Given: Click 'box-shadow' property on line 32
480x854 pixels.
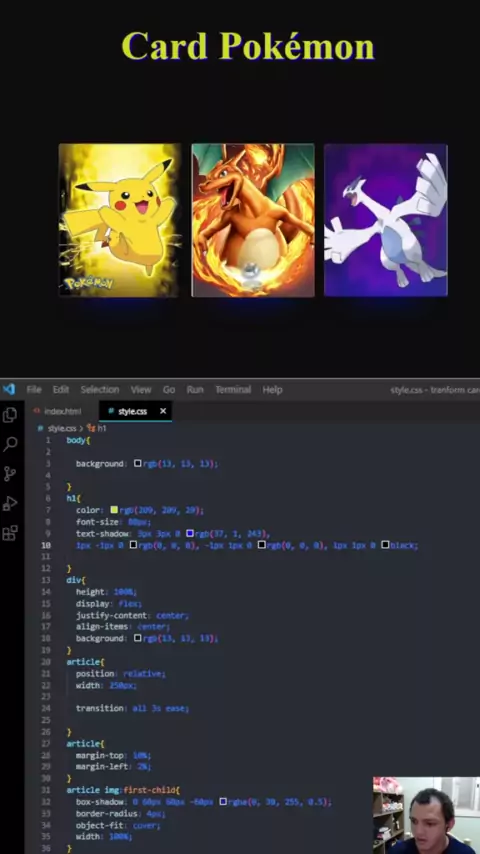Looking at the screenshot, I should coord(100,802).
